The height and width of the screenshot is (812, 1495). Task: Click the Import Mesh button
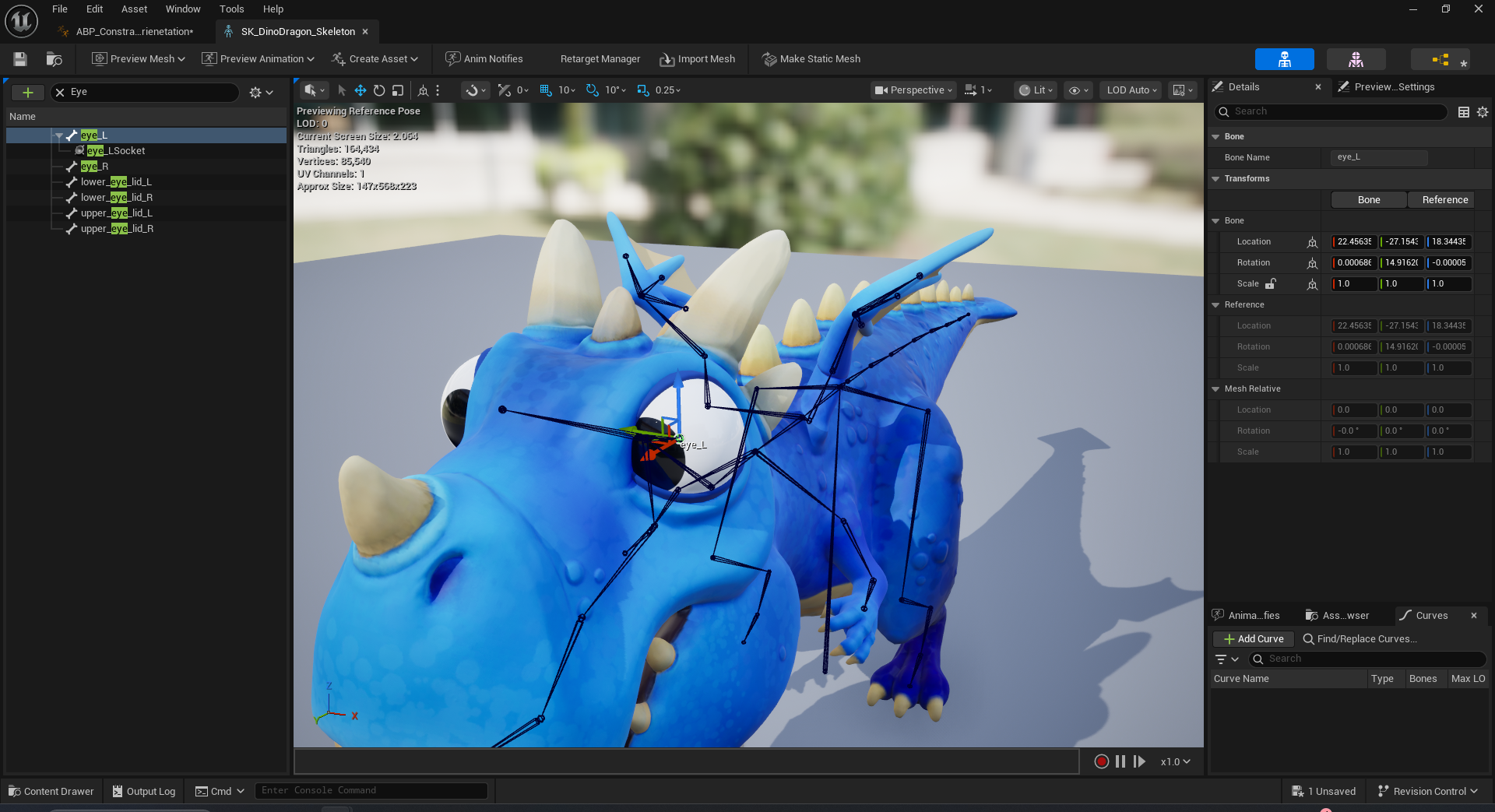coord(698,59)
